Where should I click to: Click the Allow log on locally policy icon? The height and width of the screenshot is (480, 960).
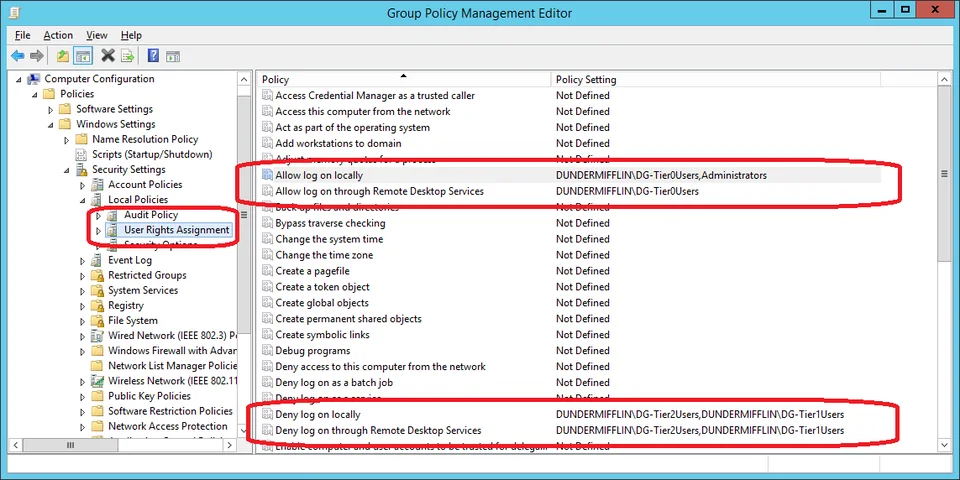[267, 175]
